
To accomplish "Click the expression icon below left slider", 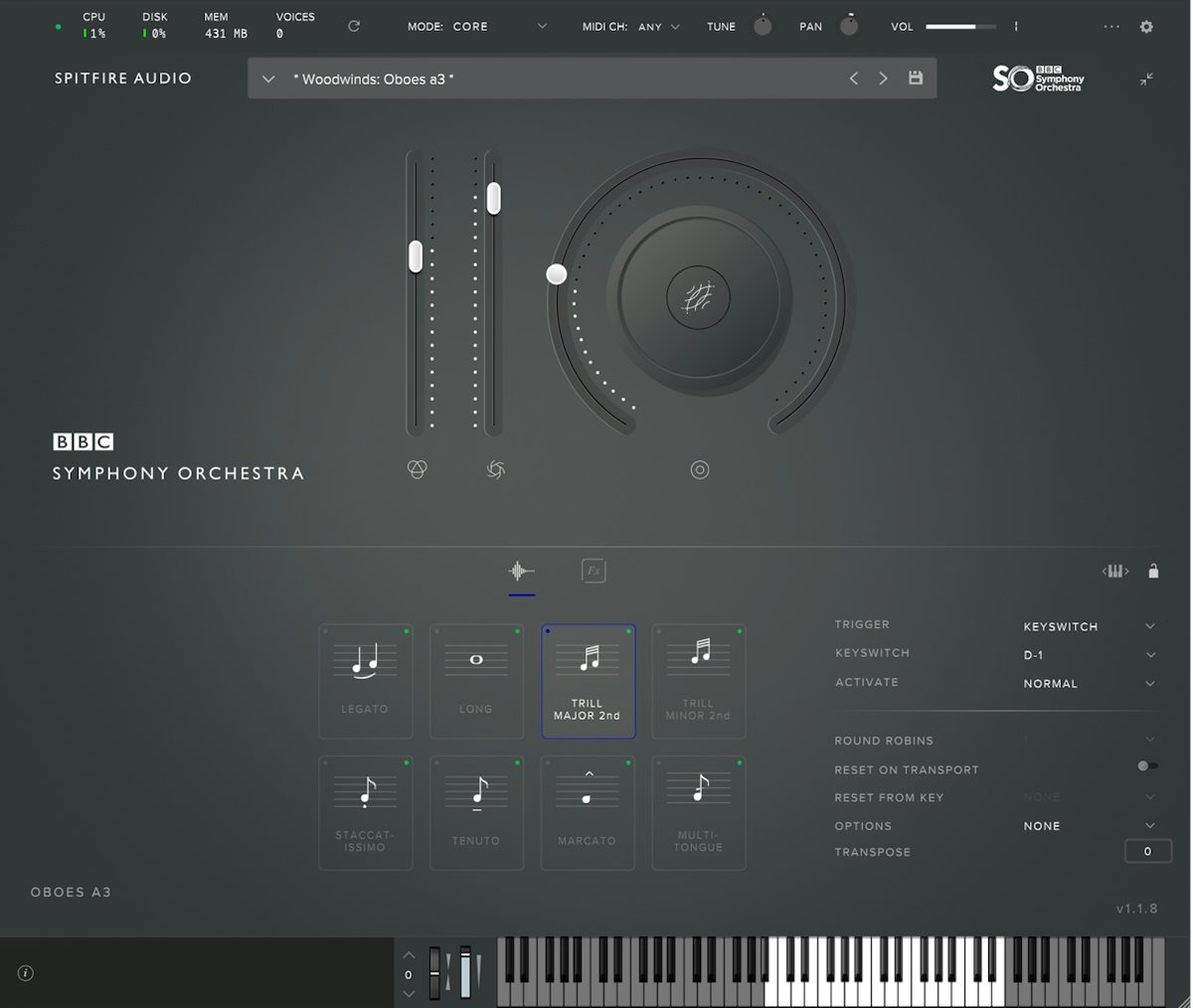I will click(x=418, y=469).
